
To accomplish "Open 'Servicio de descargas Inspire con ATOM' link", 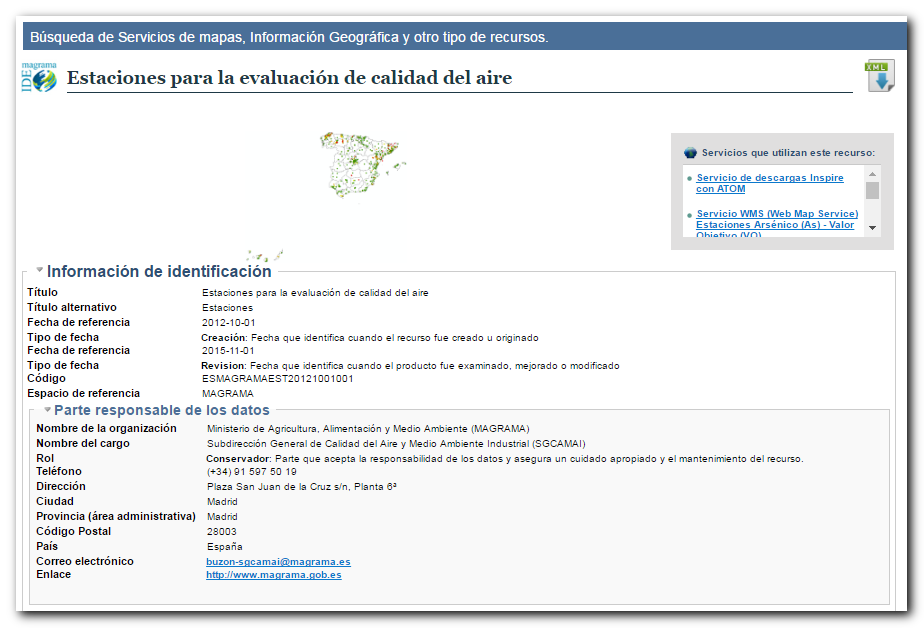I will [770, 183].
